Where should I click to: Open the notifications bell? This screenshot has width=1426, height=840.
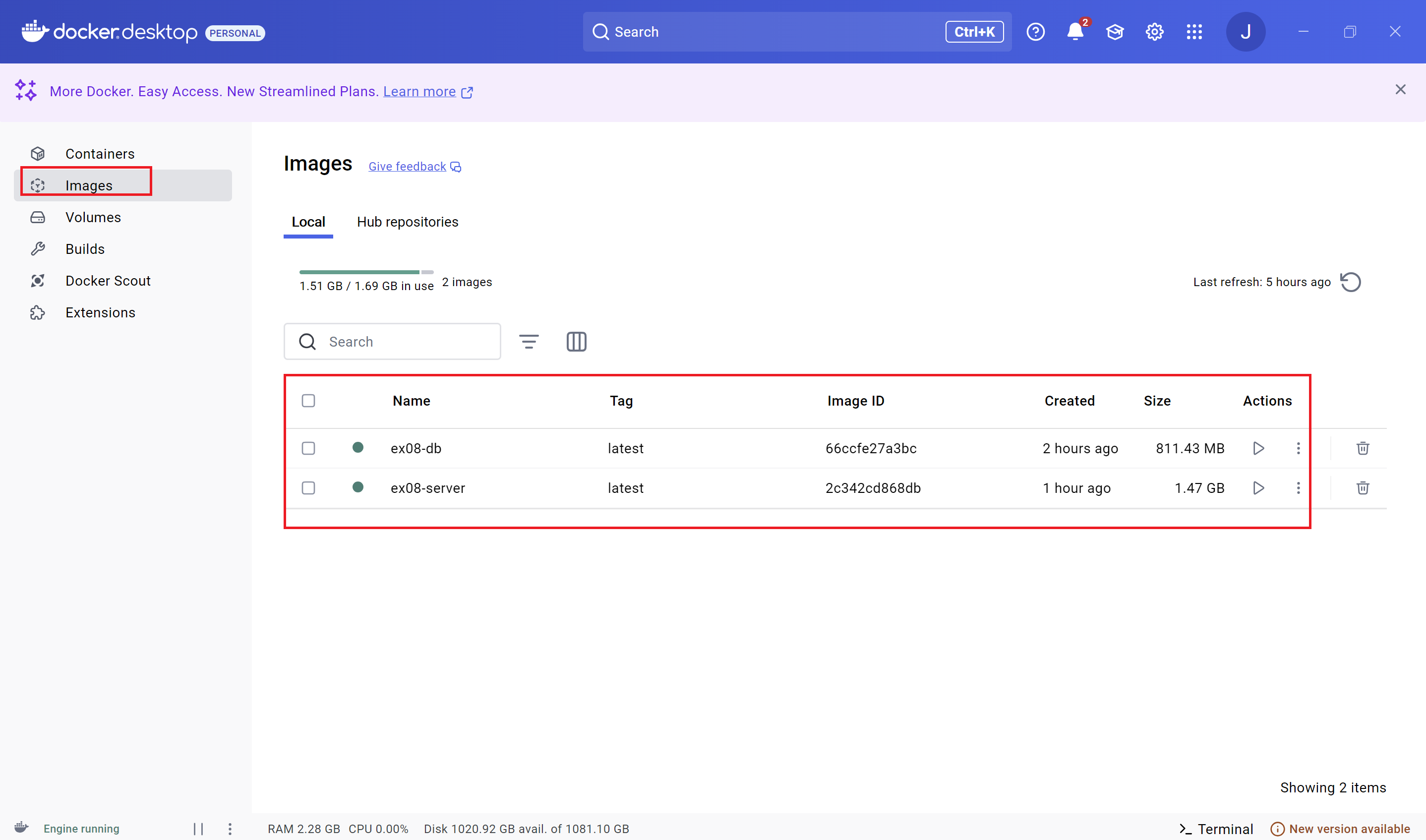[x=1075, y=32]
